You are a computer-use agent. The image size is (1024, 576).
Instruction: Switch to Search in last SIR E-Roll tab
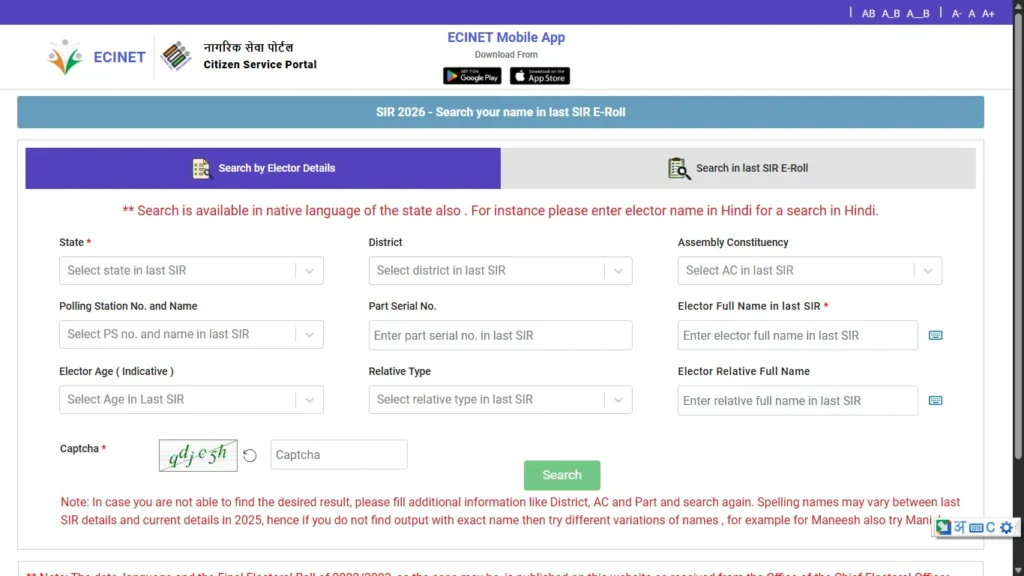click(x=738, y=168)
